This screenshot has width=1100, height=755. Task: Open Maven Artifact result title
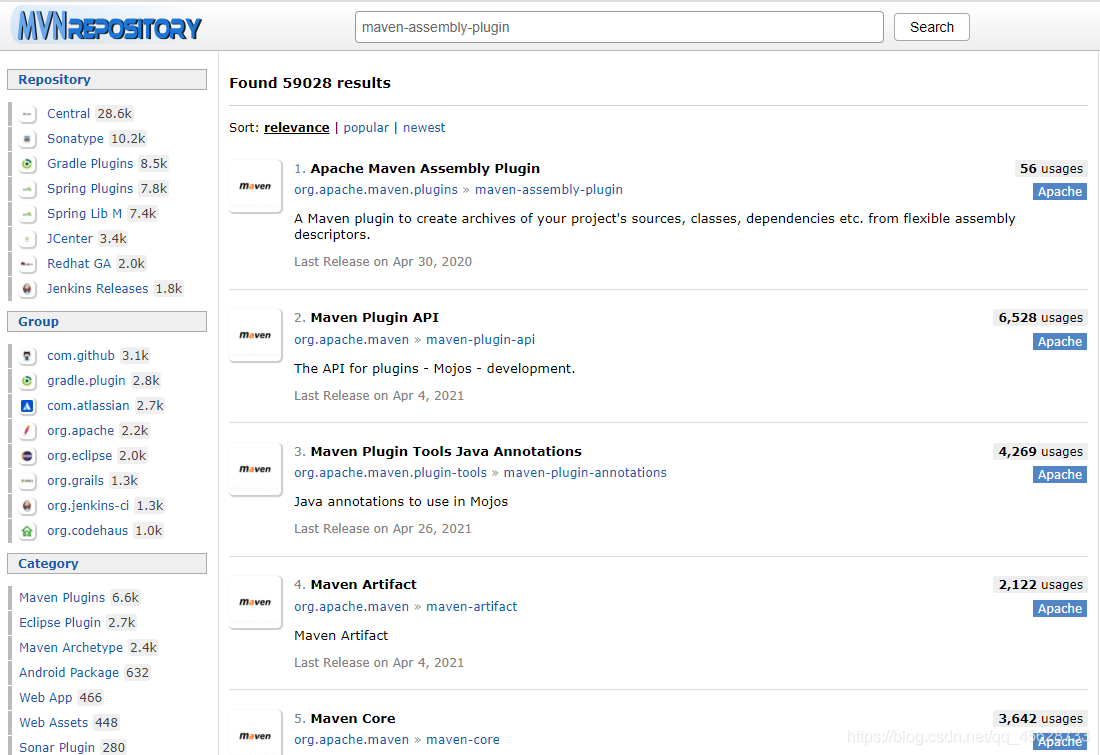363,584
